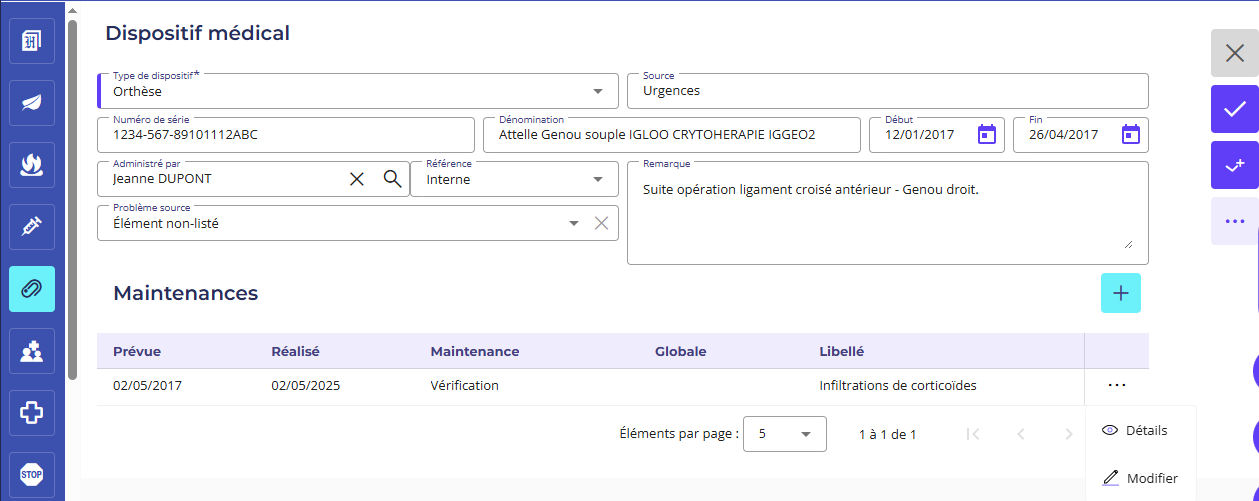Click the STOP sign sidebar icon
This screenshot has width=1259, height=501.
point(31,474)
